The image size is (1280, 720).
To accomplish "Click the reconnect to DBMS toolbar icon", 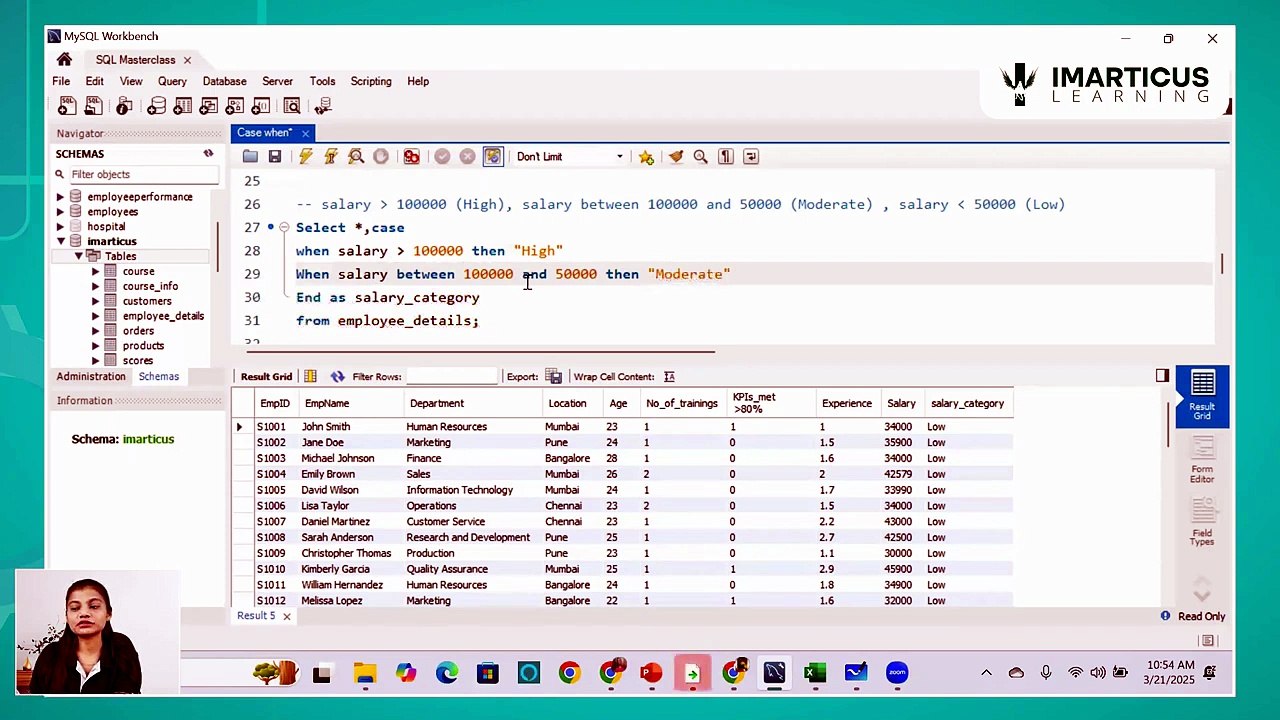I will point(323,106).
